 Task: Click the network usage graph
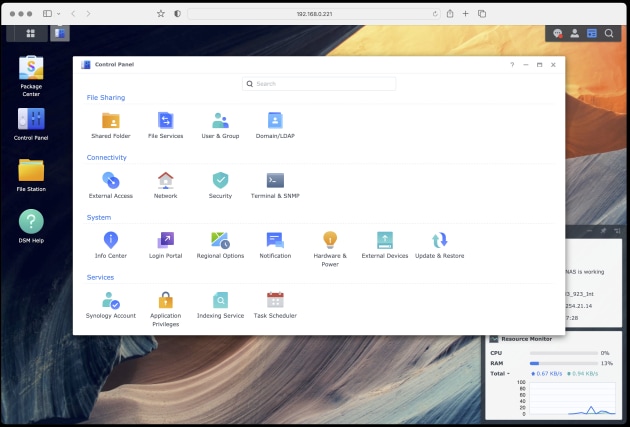click(x=573, y=398)
